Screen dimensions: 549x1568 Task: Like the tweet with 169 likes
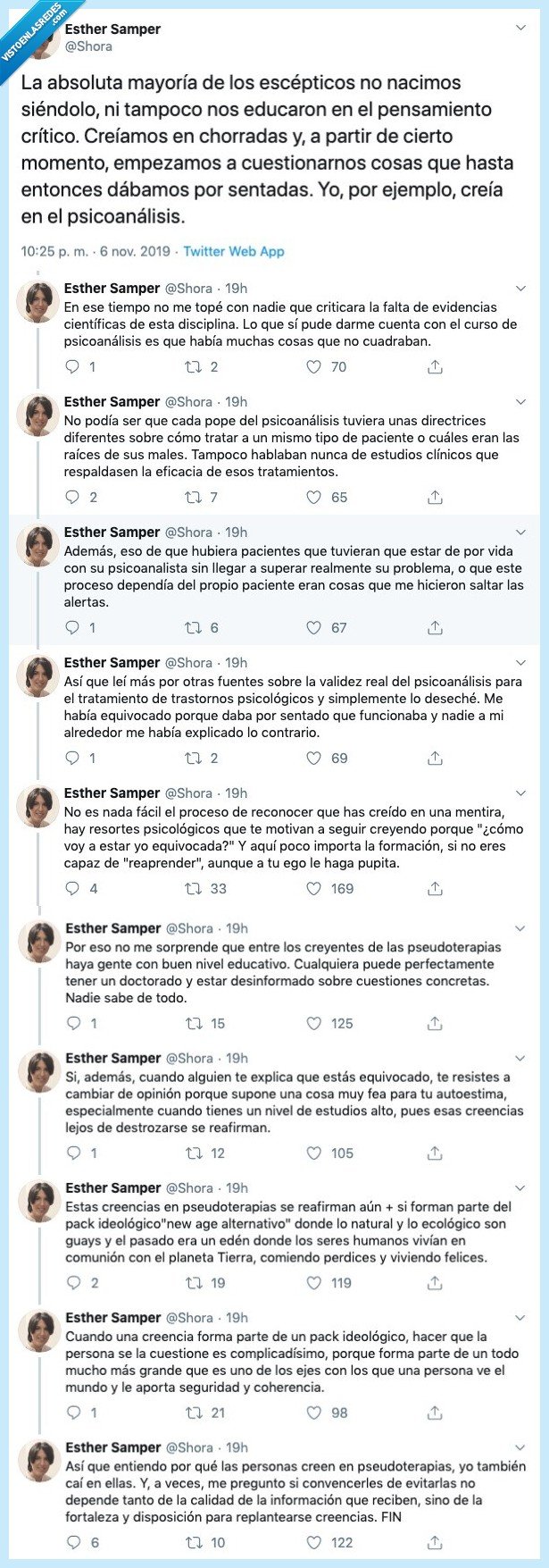click(312, 888)
